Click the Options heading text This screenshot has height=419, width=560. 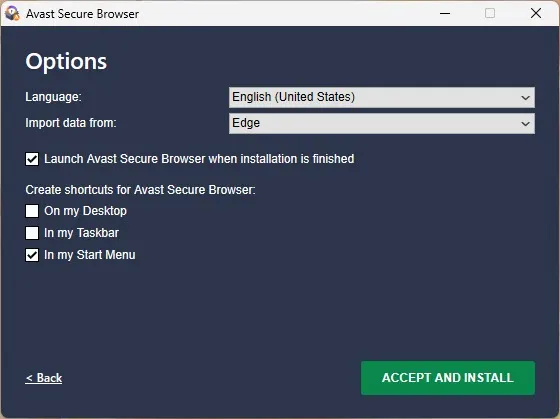pos(66,62)
